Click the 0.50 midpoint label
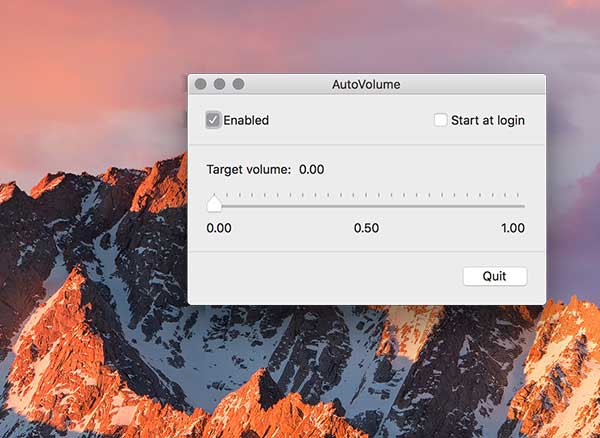Image resolution: width=600 pixels, height=438 pixels. [x=366, y=228]
